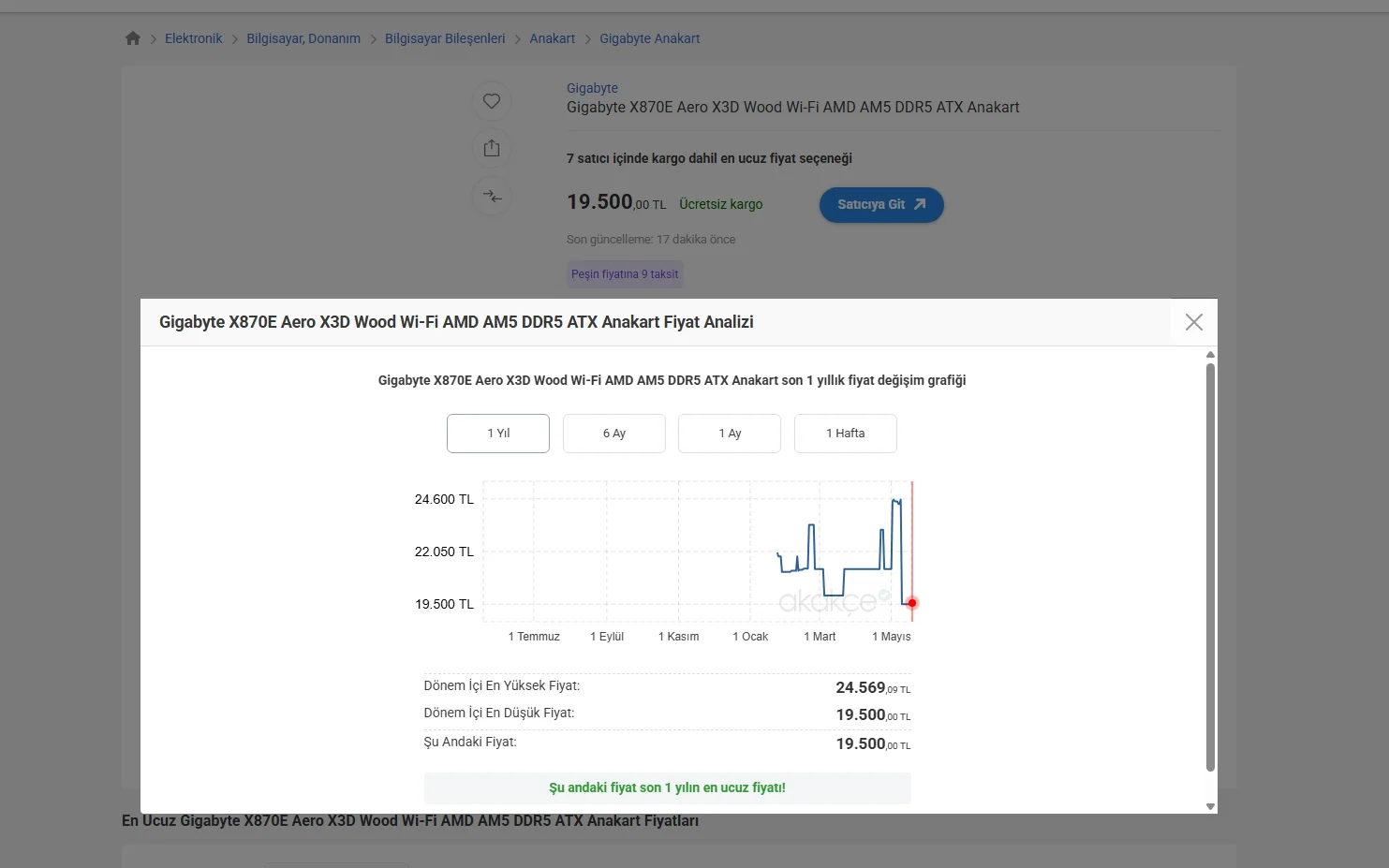Image resolution: width=1389 pixels, height=868 pixels.
Task: Click the red current-price marker on chart
Action: click(912, 603)
